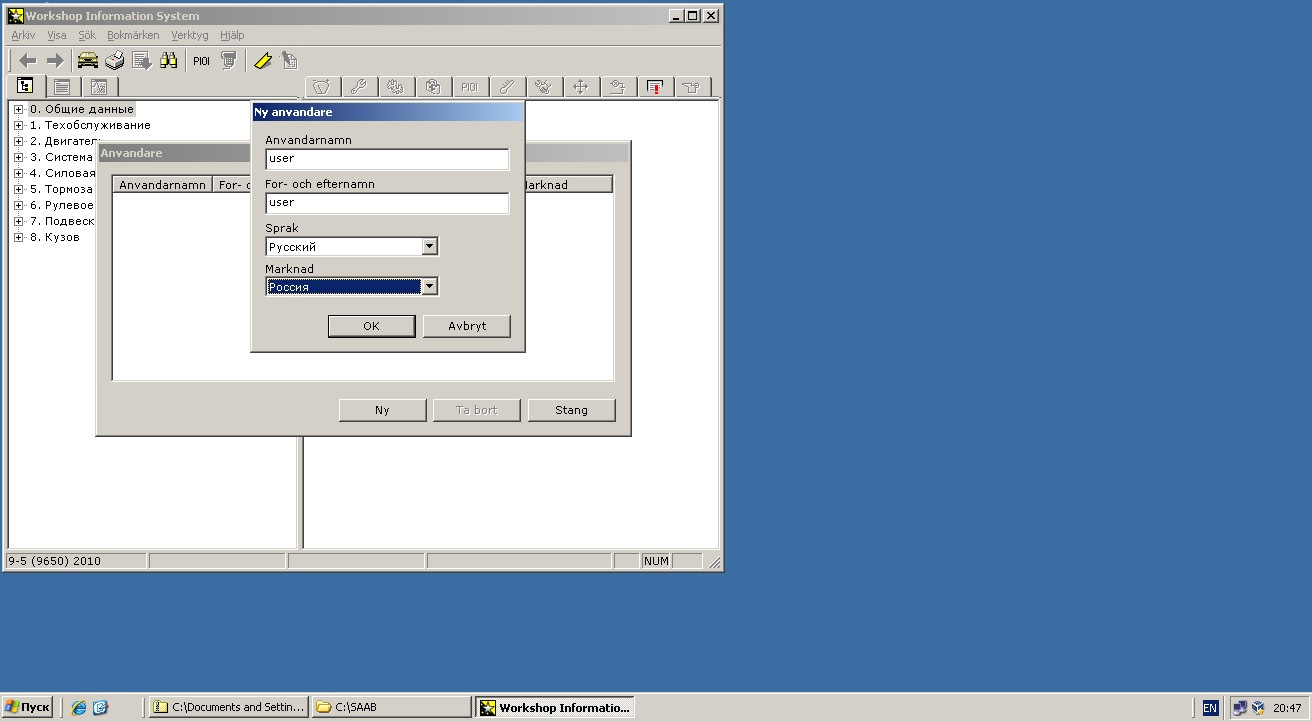Click the PIOI button in the main toolbar
Image resolution: width=1312 pixels, height=722 pixels.
coord(202,60)
